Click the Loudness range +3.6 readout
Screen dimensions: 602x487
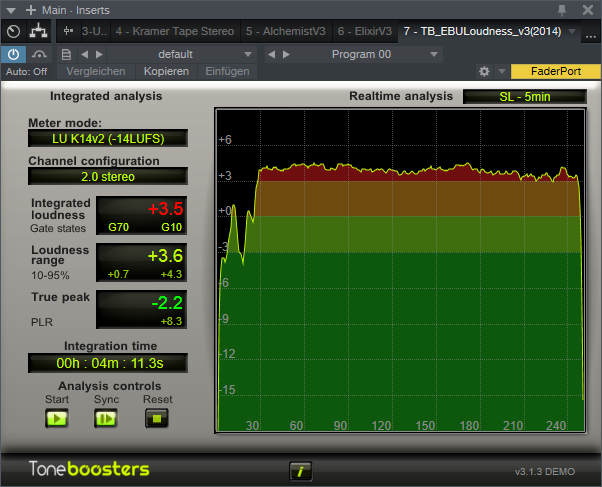click(165, 256)
